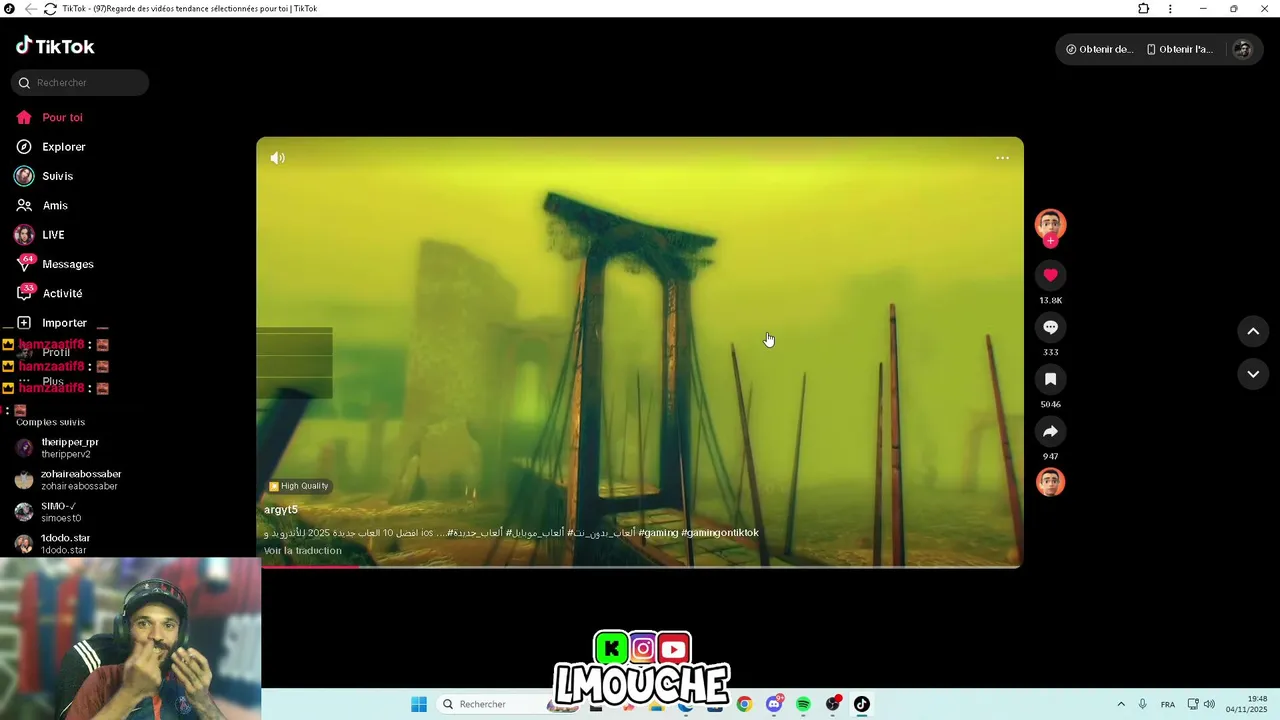The height and width of the screenshot is (720, 1280).
Task: Open the network icon in system tray
Action: pos(1193,704)
